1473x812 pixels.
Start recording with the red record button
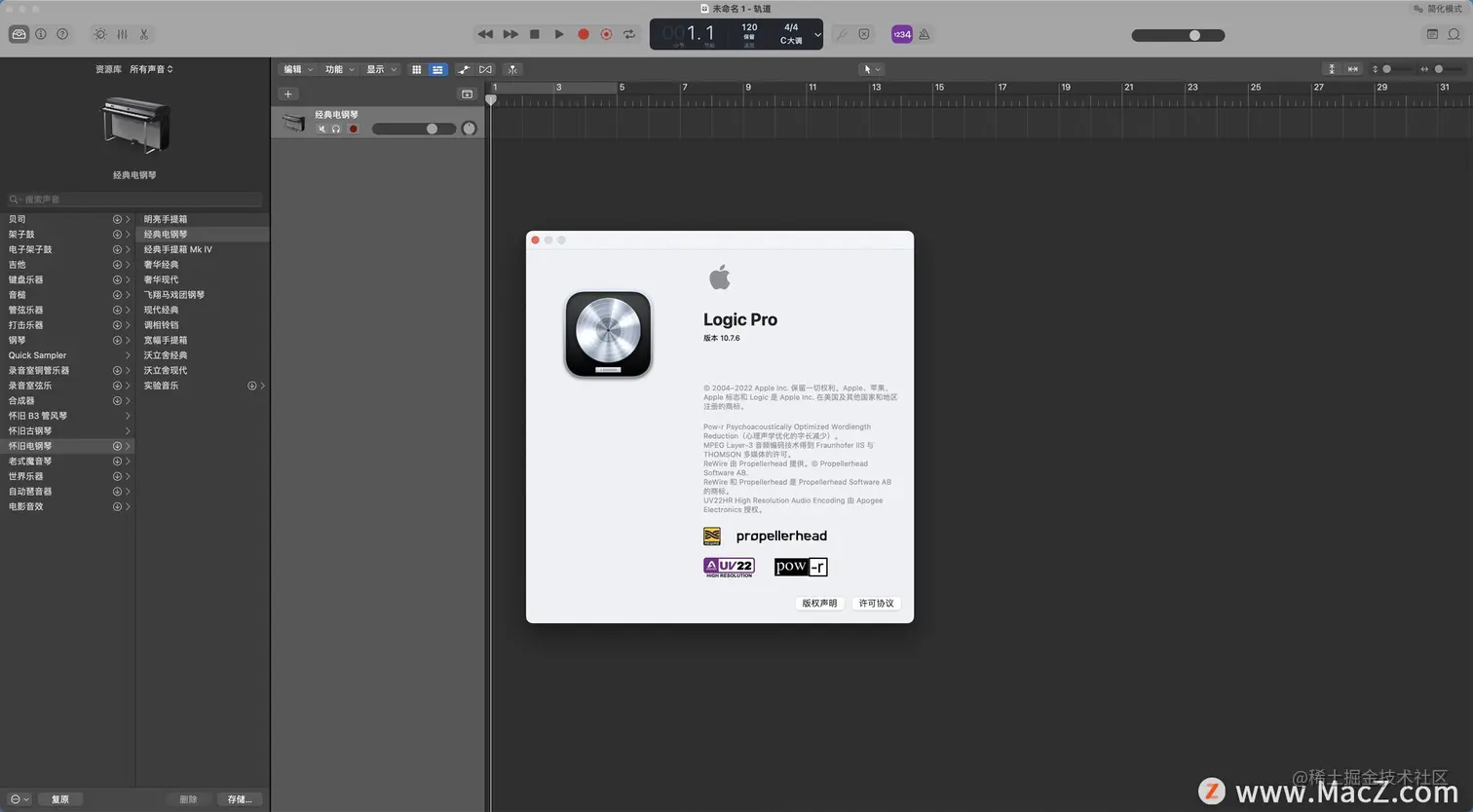pos(583,34)
